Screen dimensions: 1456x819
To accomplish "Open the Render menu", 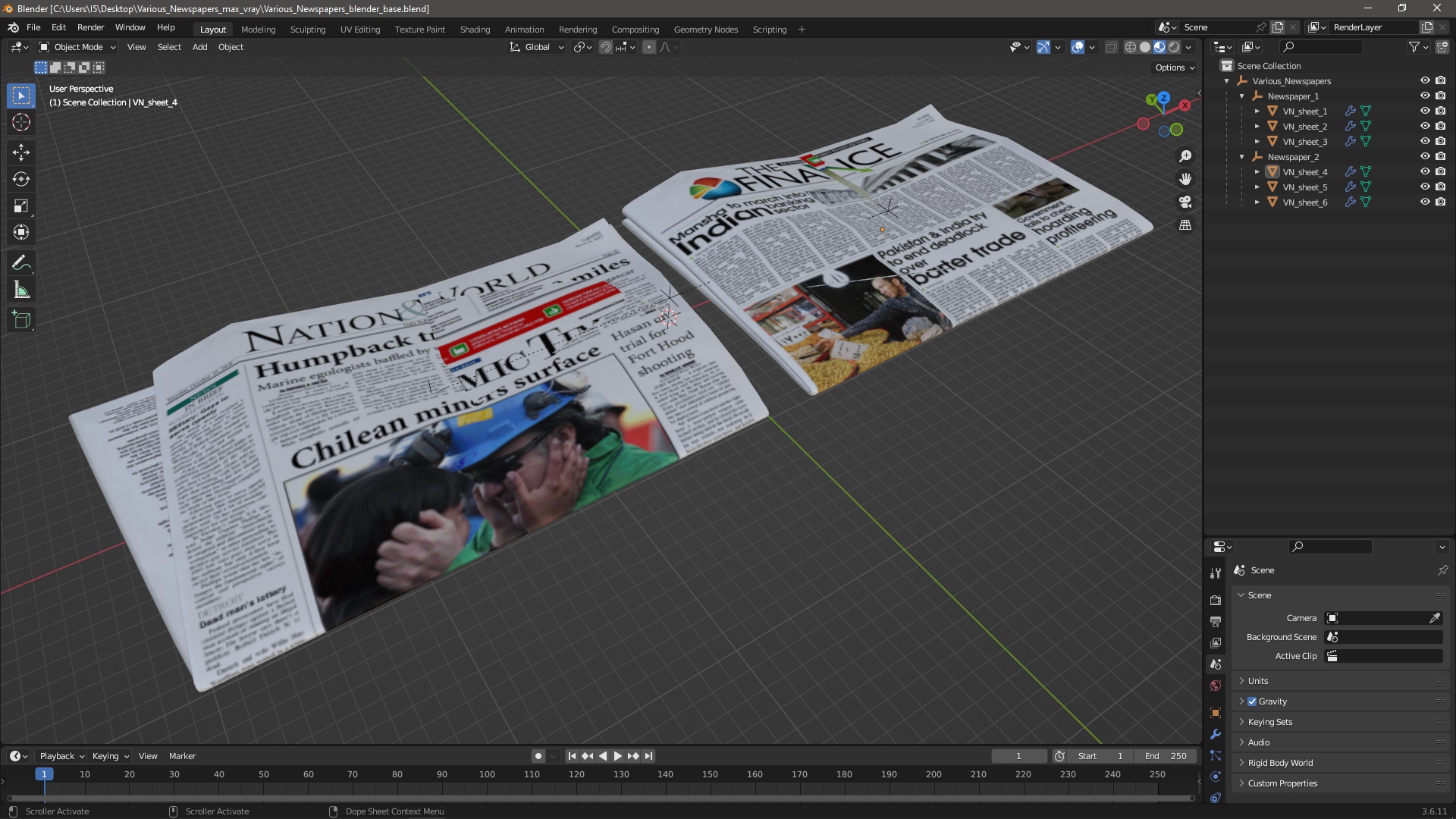I will (90, 27).
